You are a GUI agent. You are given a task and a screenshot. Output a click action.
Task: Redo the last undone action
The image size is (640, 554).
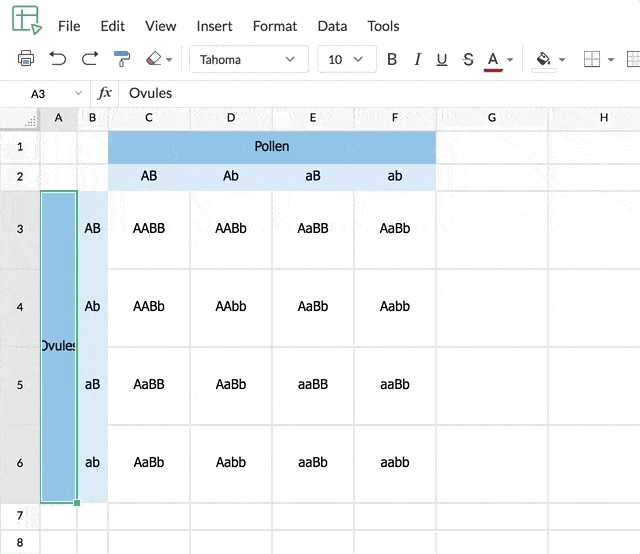(90, 59)
